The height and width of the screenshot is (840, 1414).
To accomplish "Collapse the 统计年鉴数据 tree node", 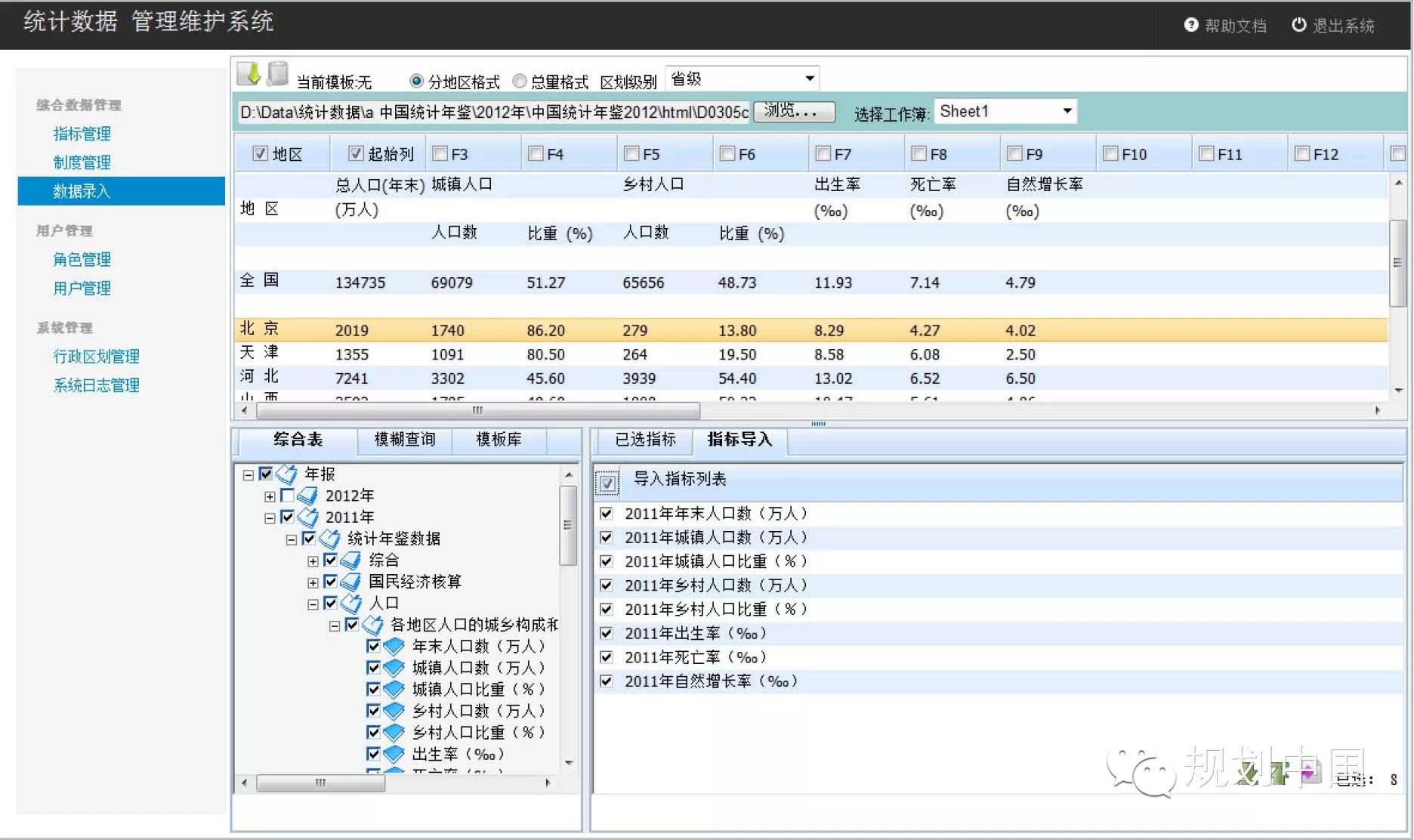I will pos(291,539).
